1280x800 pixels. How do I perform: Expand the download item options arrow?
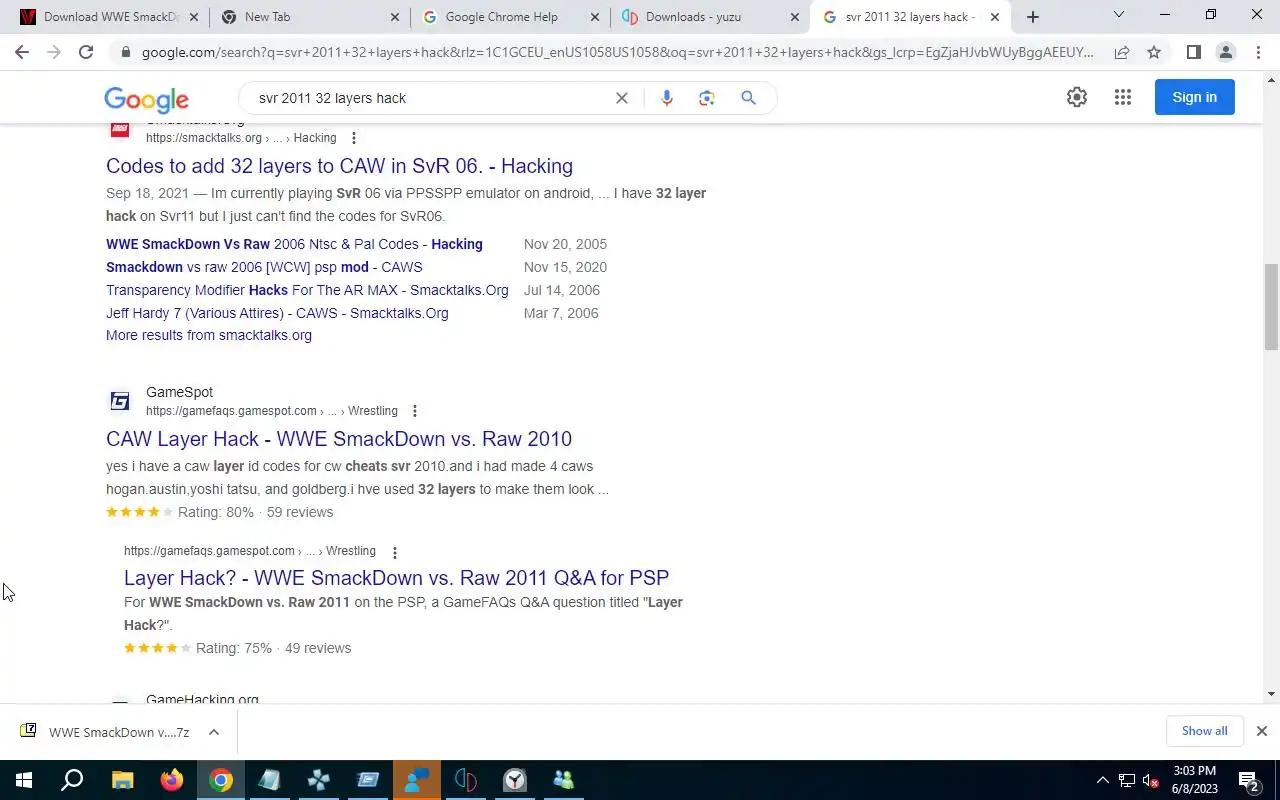[x=214, y=732]
